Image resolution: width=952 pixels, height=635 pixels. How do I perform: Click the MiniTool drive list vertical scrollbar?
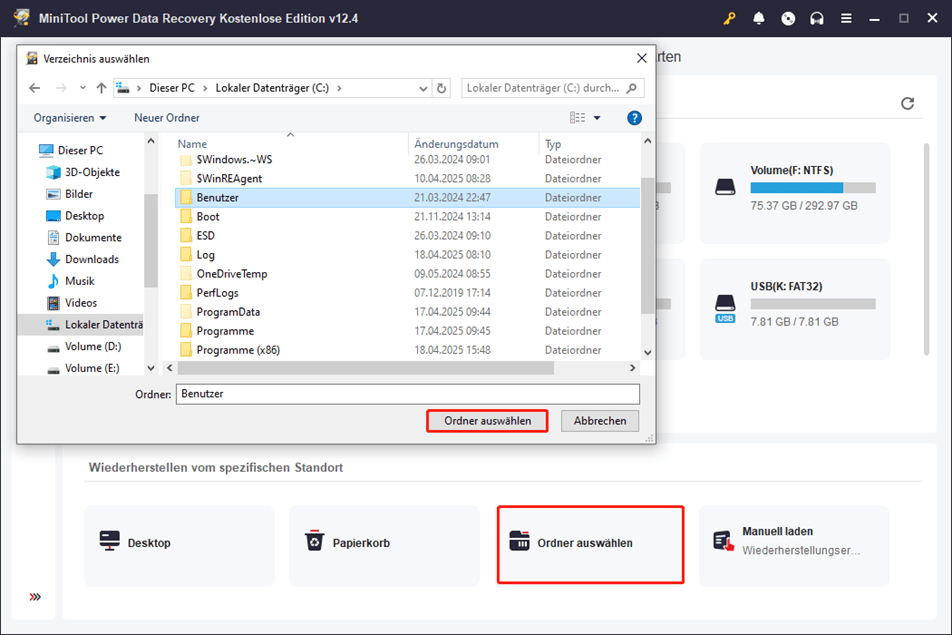click(x=926, y=249)
